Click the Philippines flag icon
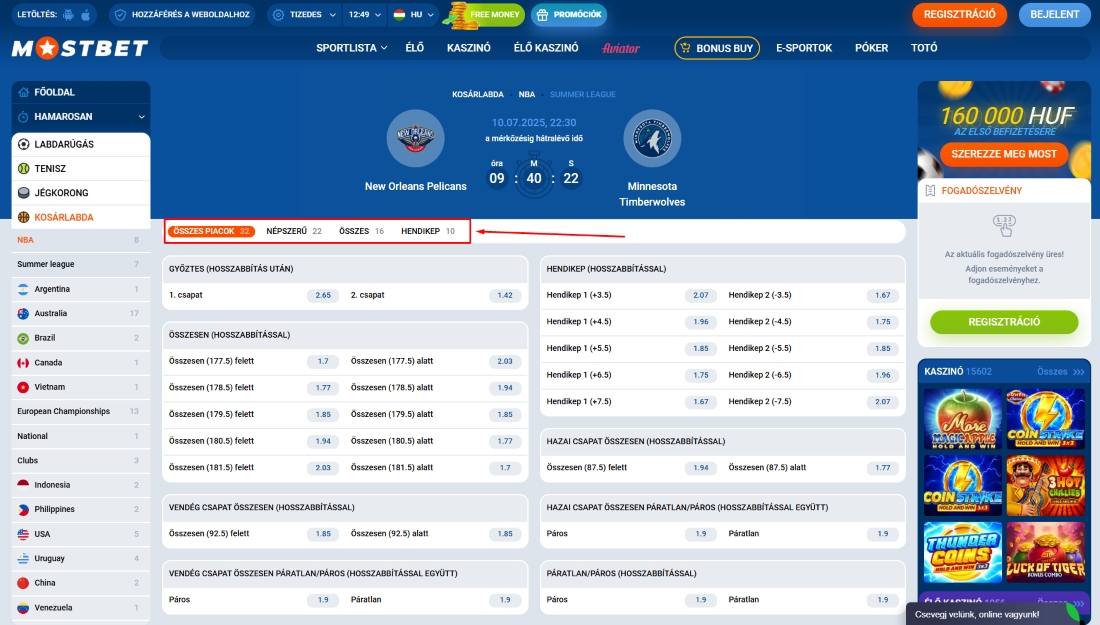The width and height of the screenshot is (1100, 625). pos(23,509)
